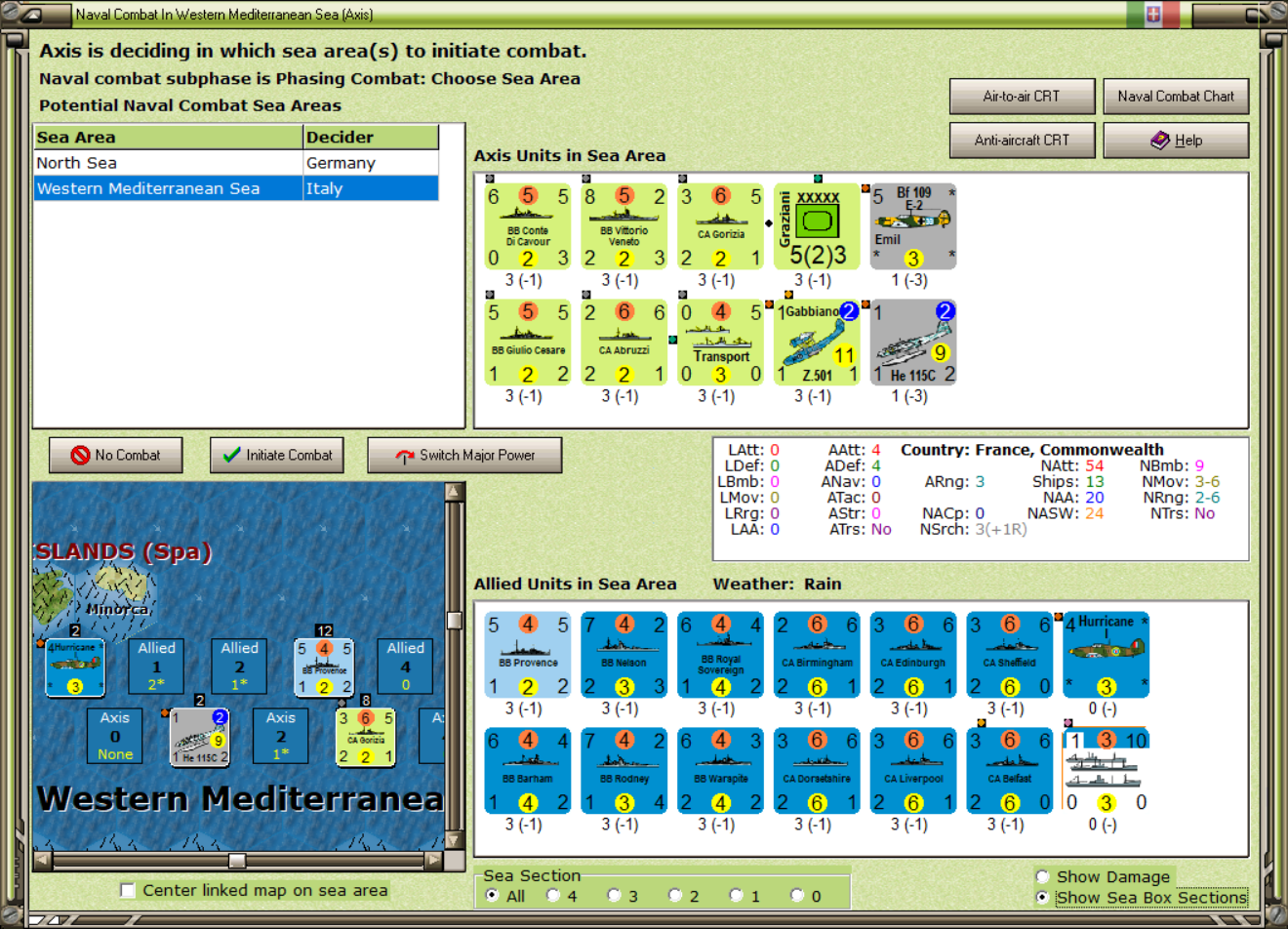Click the Allied 1 sea box section
The width and height of the screenshot is (1288, 929).
tap(156, 666)
